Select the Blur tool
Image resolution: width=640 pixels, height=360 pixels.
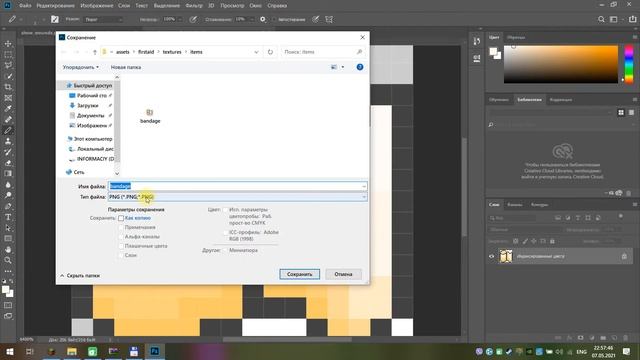[x=8, y=184]
